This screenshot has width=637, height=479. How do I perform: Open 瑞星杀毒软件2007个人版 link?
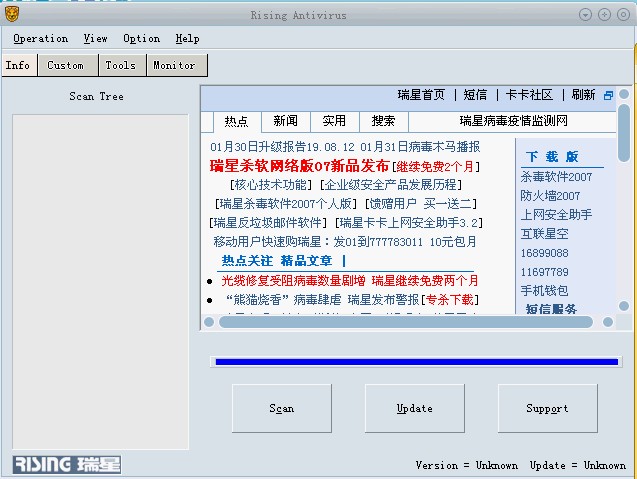coord(286,204)
